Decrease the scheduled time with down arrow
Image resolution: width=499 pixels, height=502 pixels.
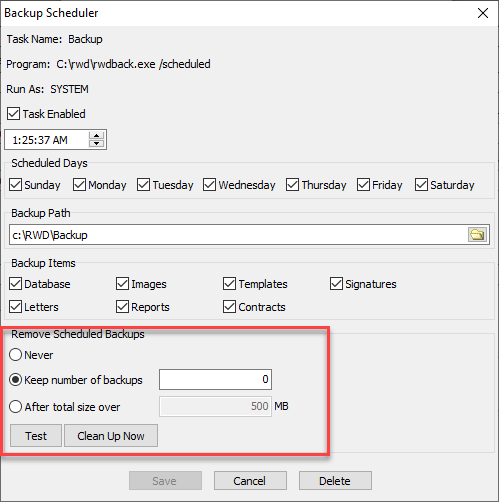pos(96,143)
